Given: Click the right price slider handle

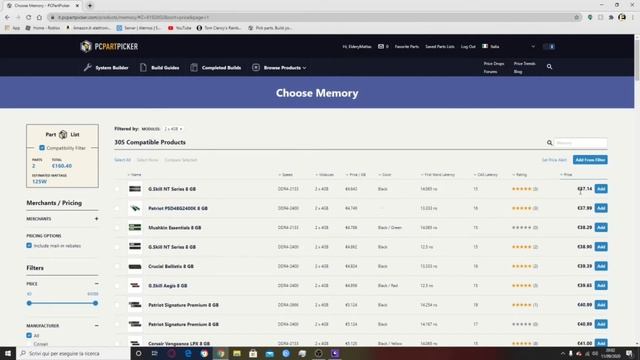Looking at the screenshot, I should click(x=95, y=303).
